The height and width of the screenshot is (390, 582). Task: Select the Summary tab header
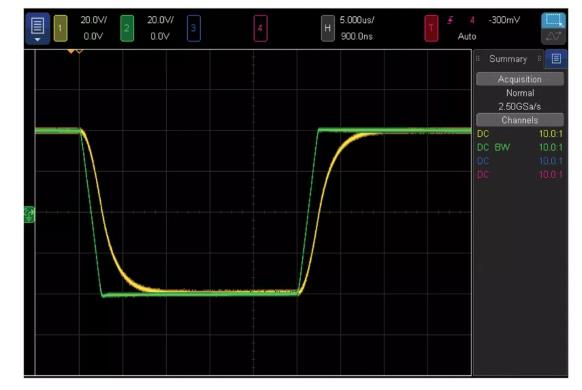coord(508,59)
